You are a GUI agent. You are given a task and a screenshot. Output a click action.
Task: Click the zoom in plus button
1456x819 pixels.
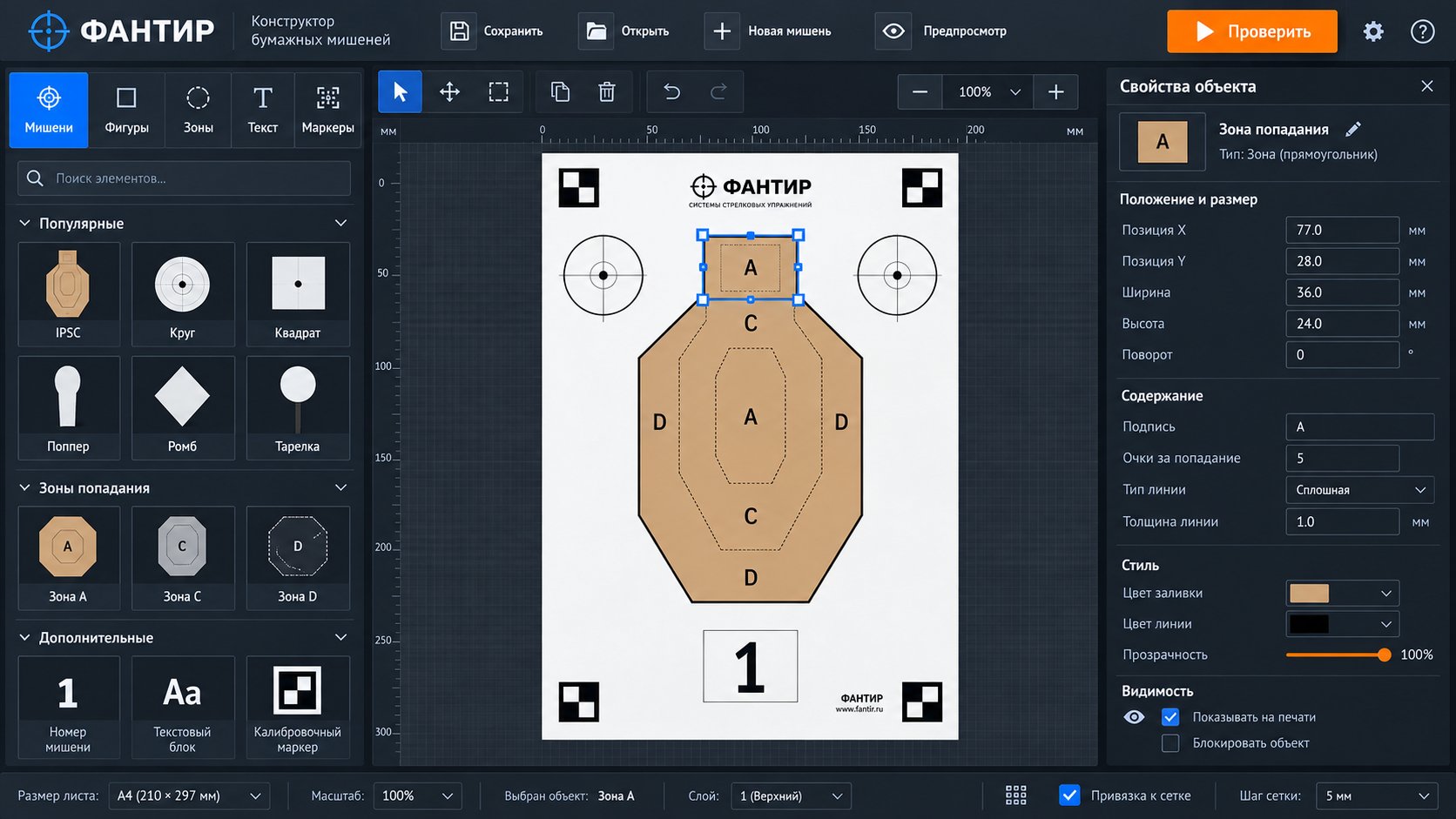coord(1055,92)
